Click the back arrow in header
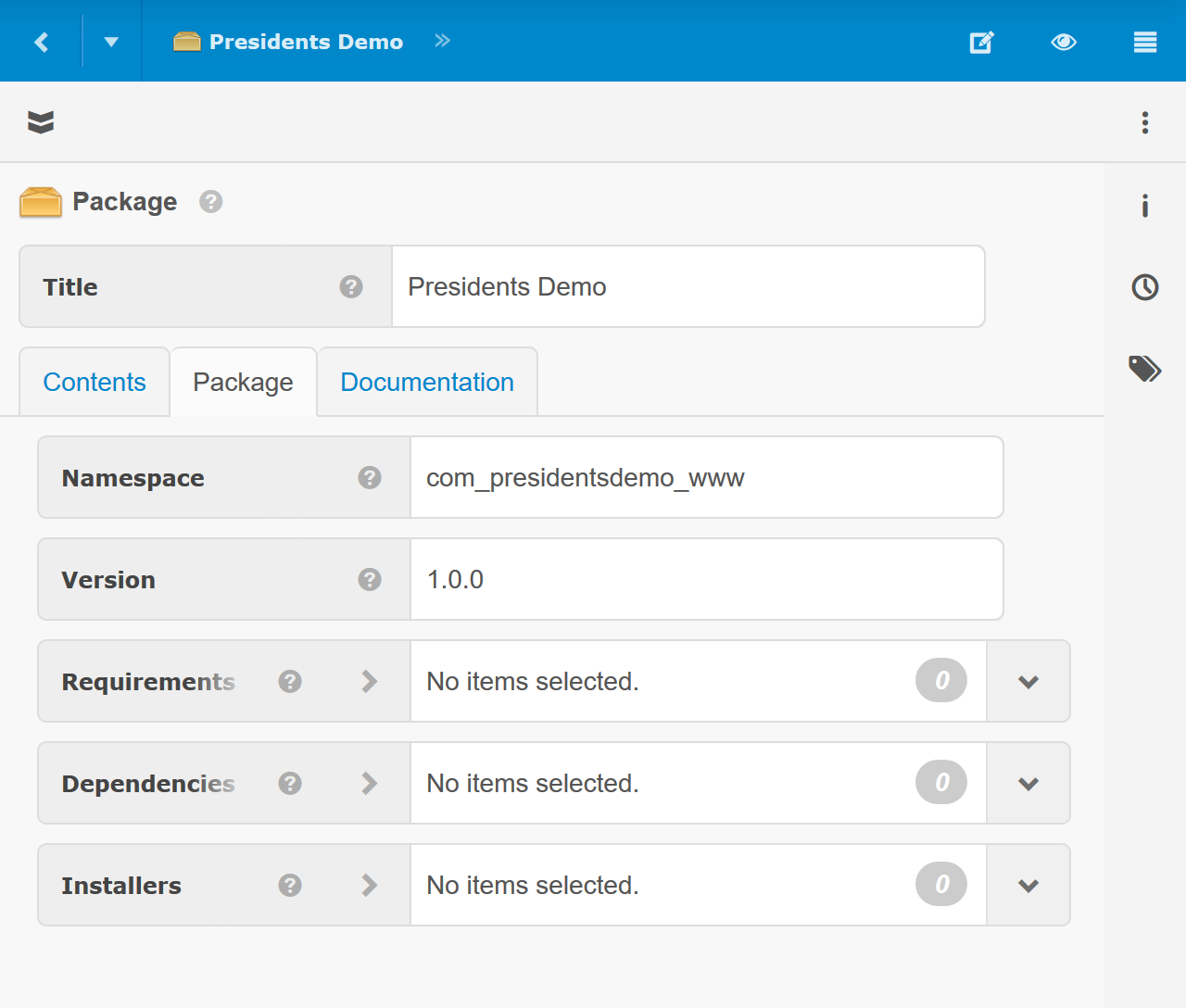This screenshot has width=1186, height=1008. 41,42
